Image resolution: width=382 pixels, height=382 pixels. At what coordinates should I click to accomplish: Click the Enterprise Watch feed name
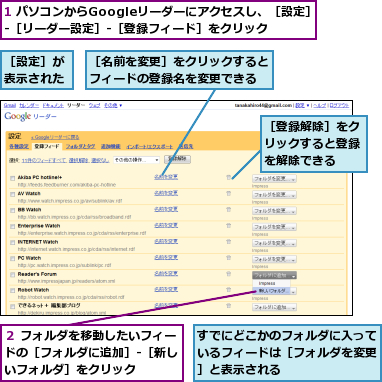tap(39, 226)
